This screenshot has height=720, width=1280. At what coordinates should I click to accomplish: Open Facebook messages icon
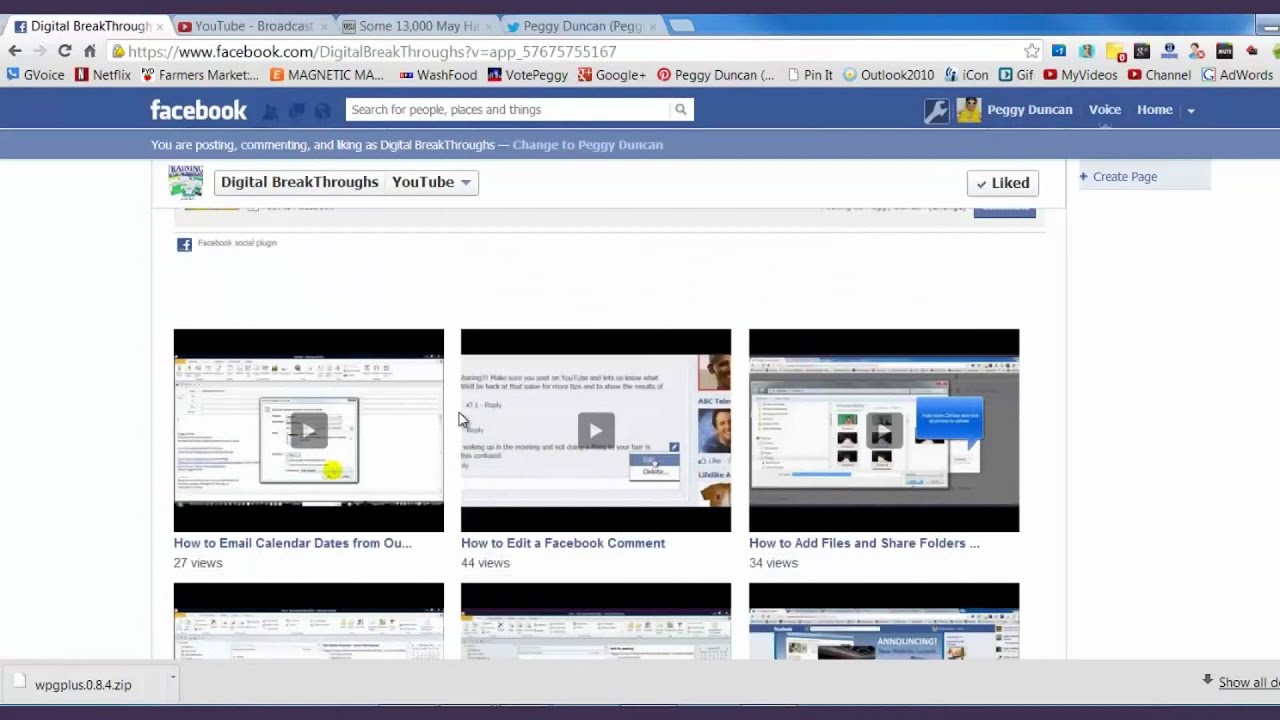pyautogui.click(x=296, y=111)
